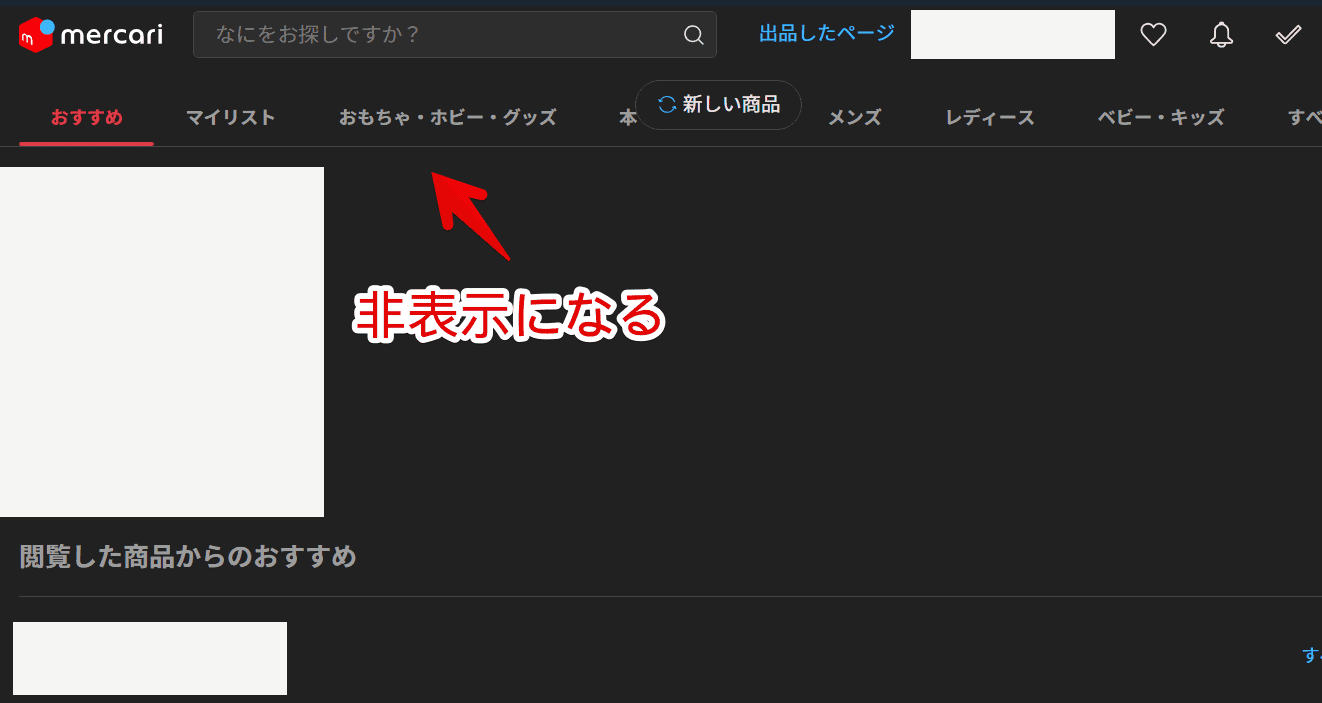This screenshot has width=1322, height=703.
Task: Switch to the おもちゃ・ホビー・グッズ tab
Action: [447, 118]
